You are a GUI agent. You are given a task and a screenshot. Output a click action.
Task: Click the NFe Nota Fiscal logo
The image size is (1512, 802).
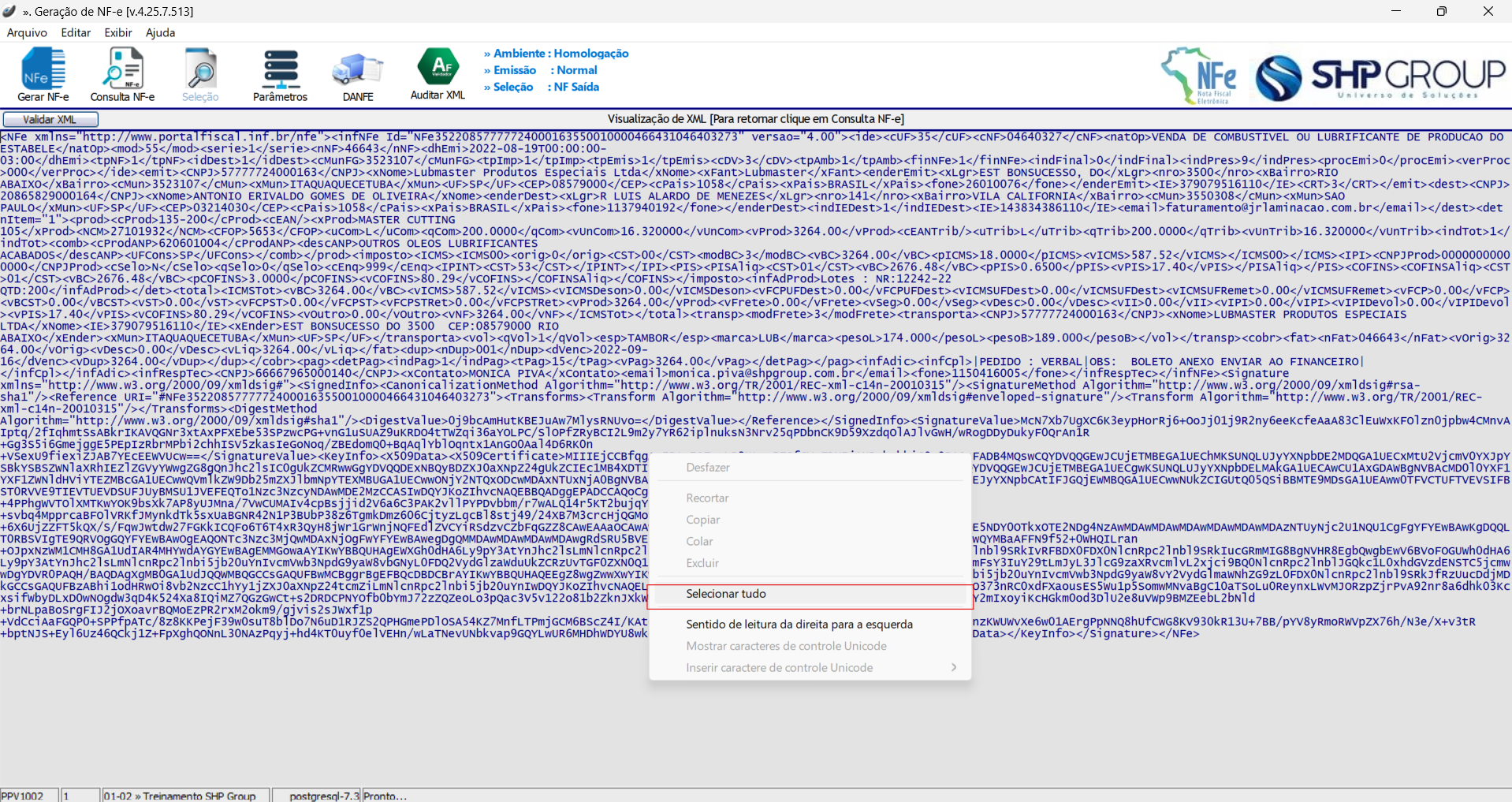[1198, 76]
